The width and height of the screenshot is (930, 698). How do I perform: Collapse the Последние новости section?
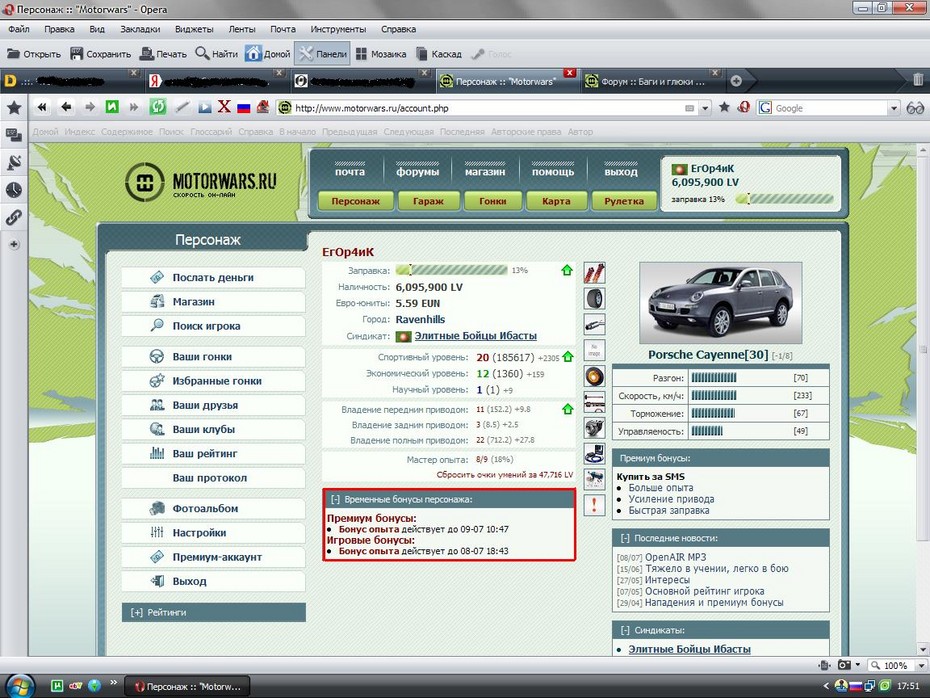(x=625, y=538)
